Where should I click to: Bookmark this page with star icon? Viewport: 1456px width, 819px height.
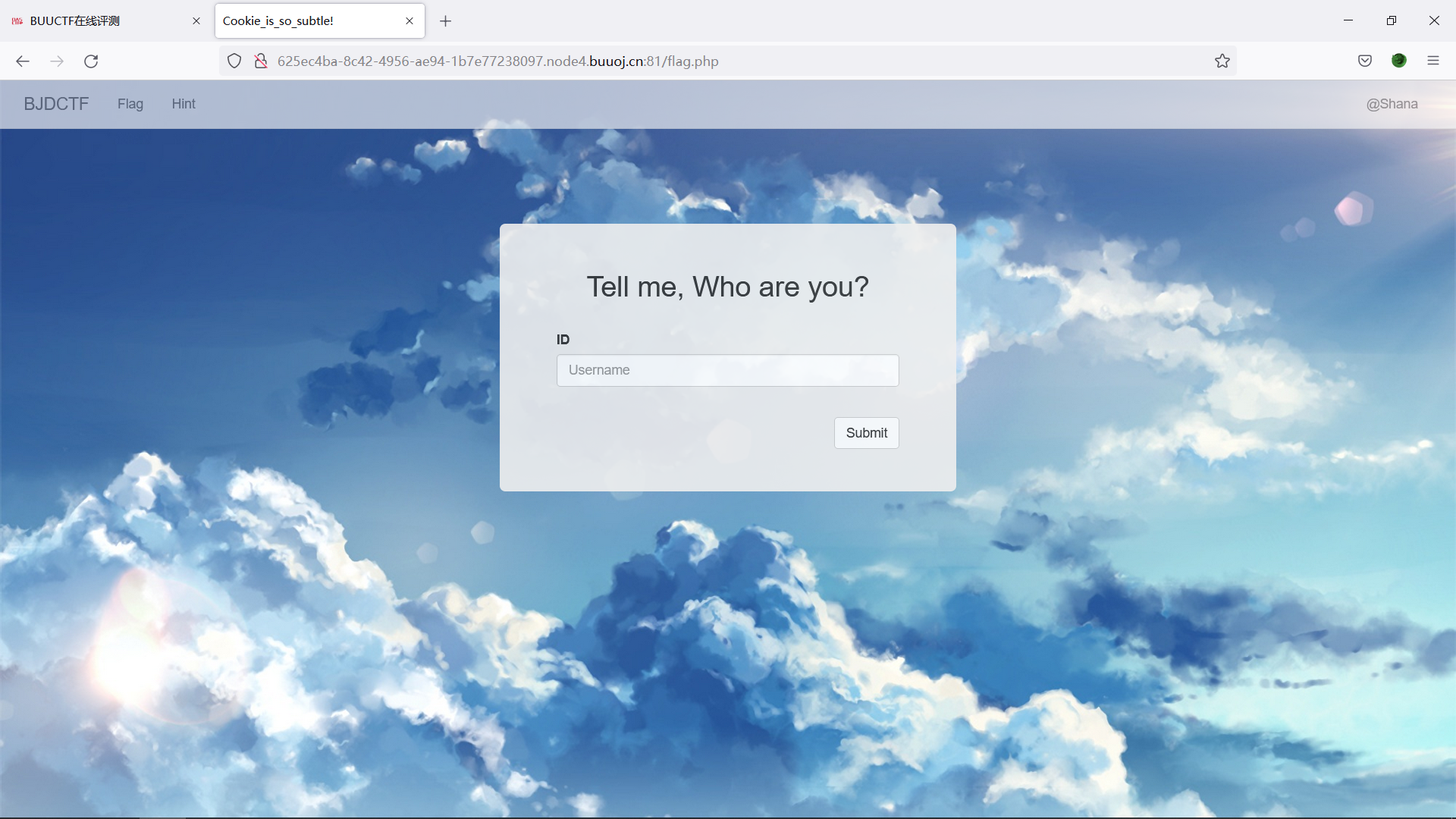[x=1222, y=61]
